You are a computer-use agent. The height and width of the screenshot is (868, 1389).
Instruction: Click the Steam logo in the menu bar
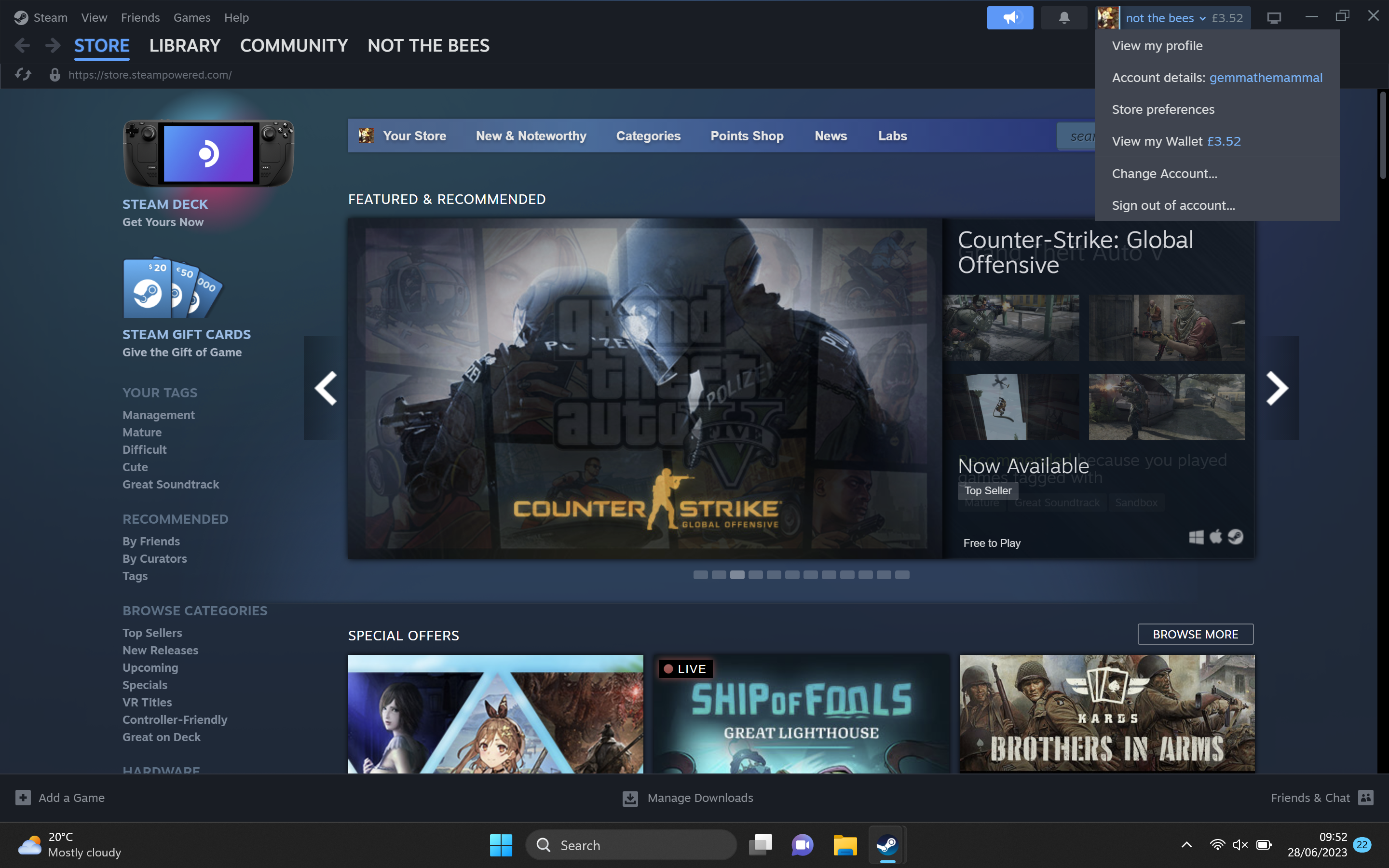(x=21, y=18)
